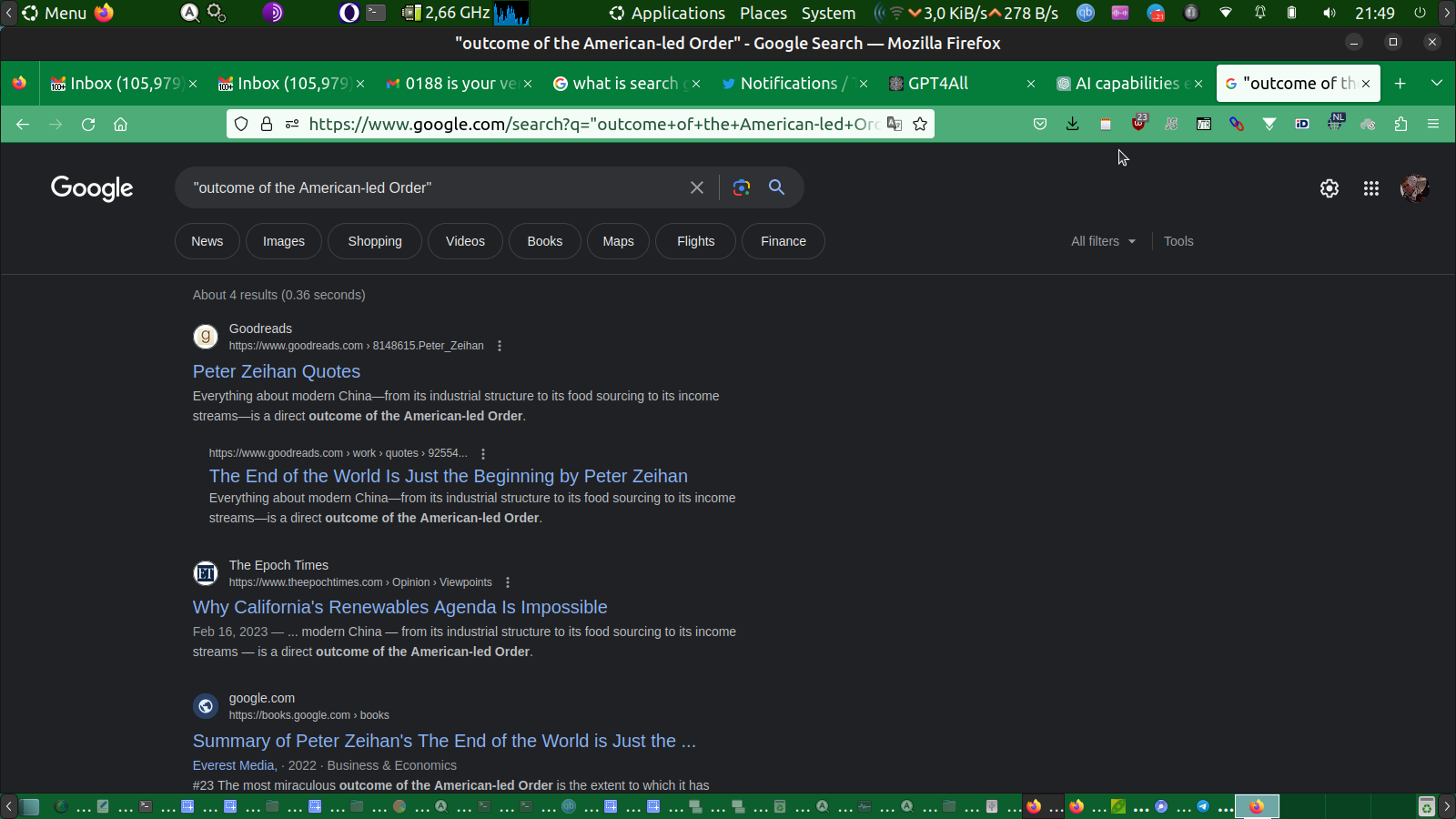Search by image with Google Lens
Image resolution: width=1456 pixels, height=819 pixels.
(742, 187)
